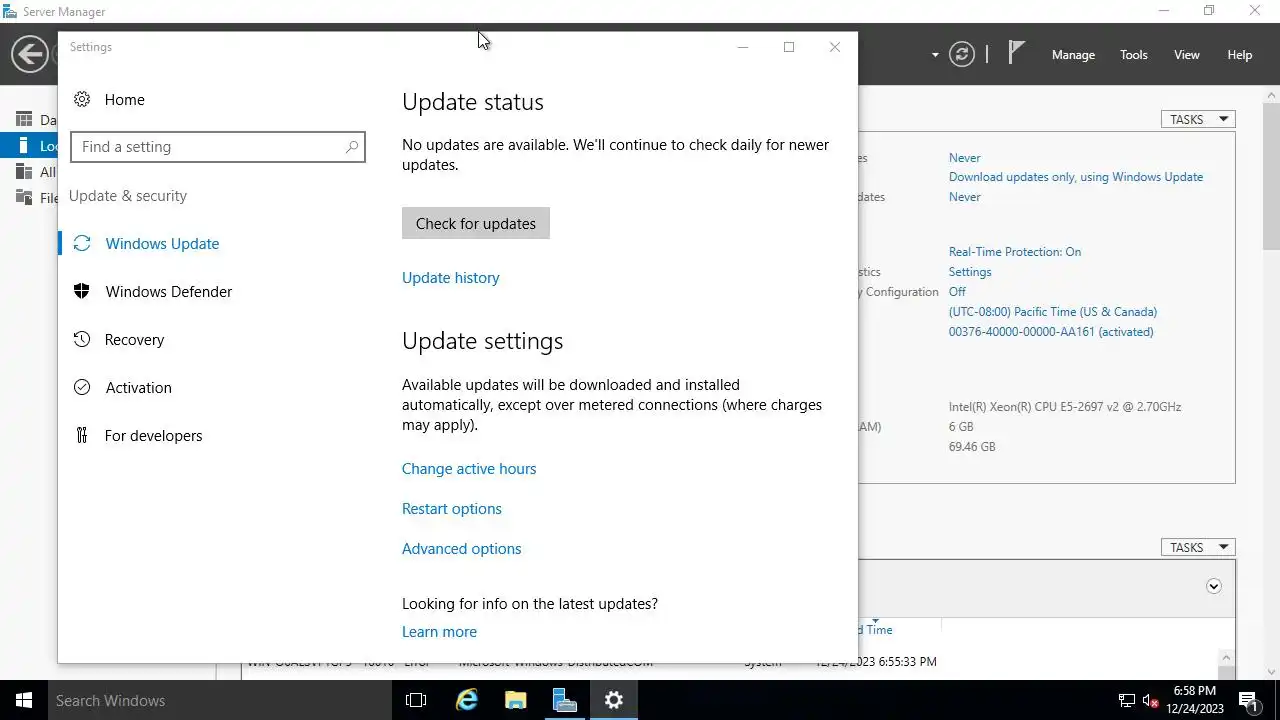Screen dimensions: 1280x720
Task: Click the network icon in system tray
Action: 1126,701
